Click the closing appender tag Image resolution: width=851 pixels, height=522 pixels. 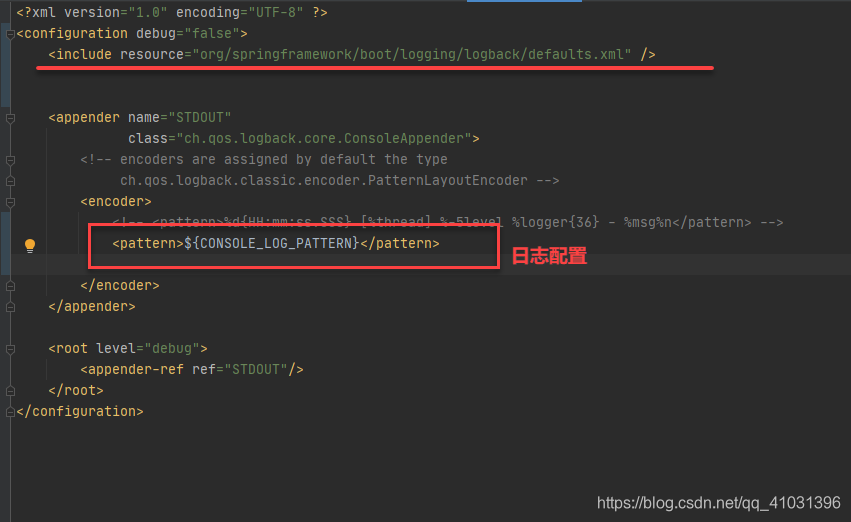click(92, 307)
